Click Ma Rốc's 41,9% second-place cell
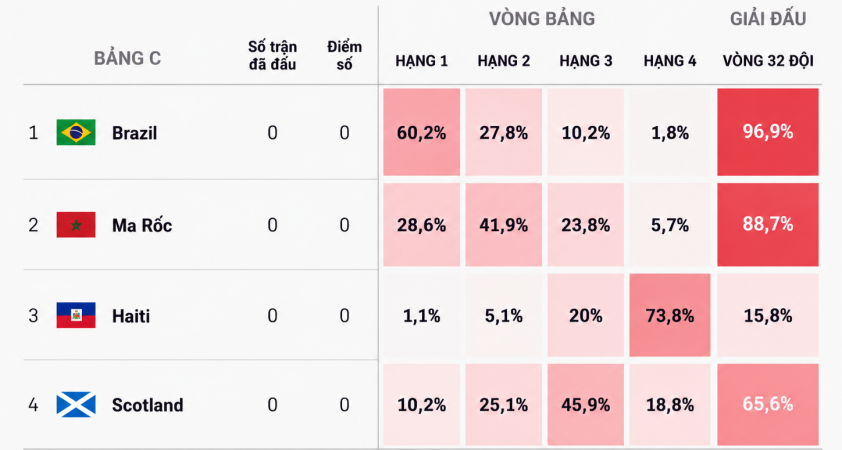842x450 pixels. click(x=504, y=224)
